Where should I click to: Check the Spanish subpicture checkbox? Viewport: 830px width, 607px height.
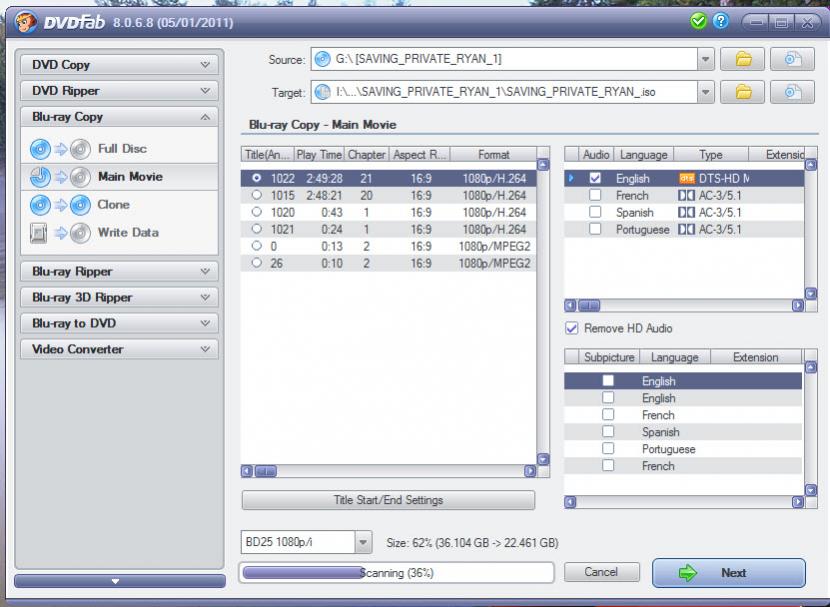point(608,432)
